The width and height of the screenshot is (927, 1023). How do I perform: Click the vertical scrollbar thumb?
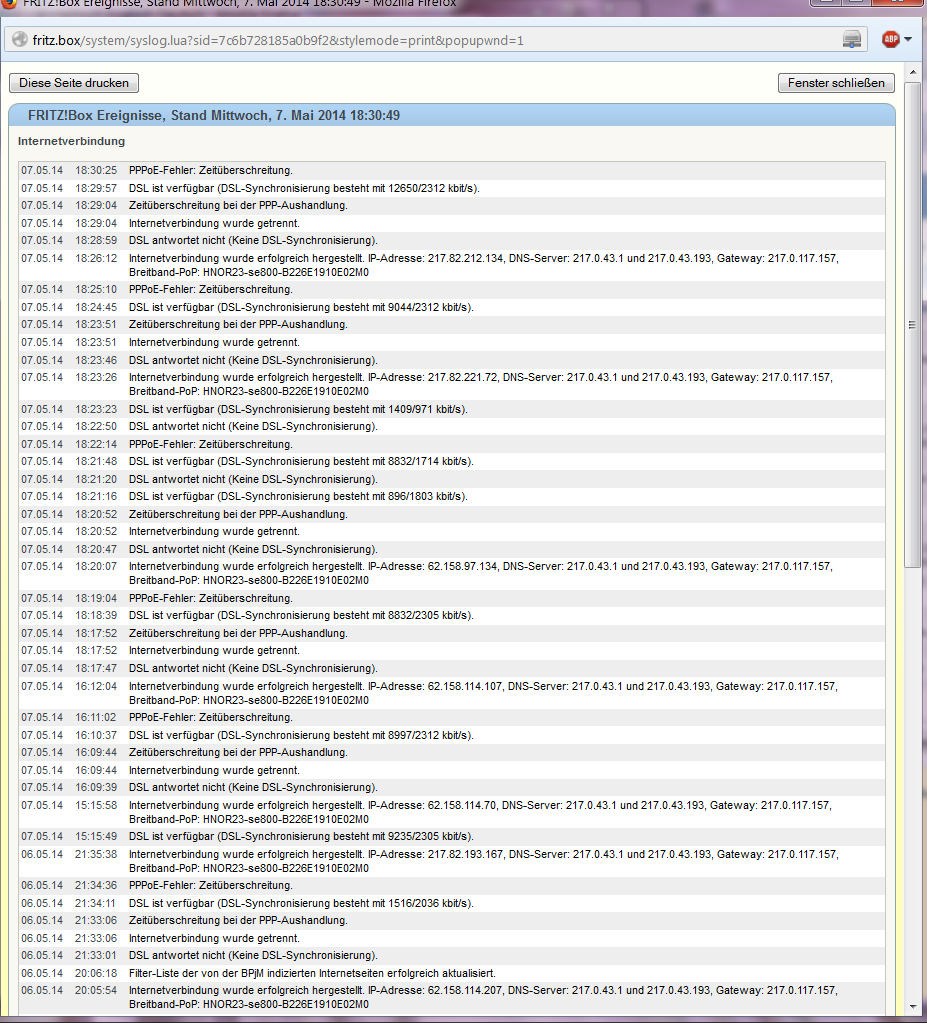[x=912, y=324]
